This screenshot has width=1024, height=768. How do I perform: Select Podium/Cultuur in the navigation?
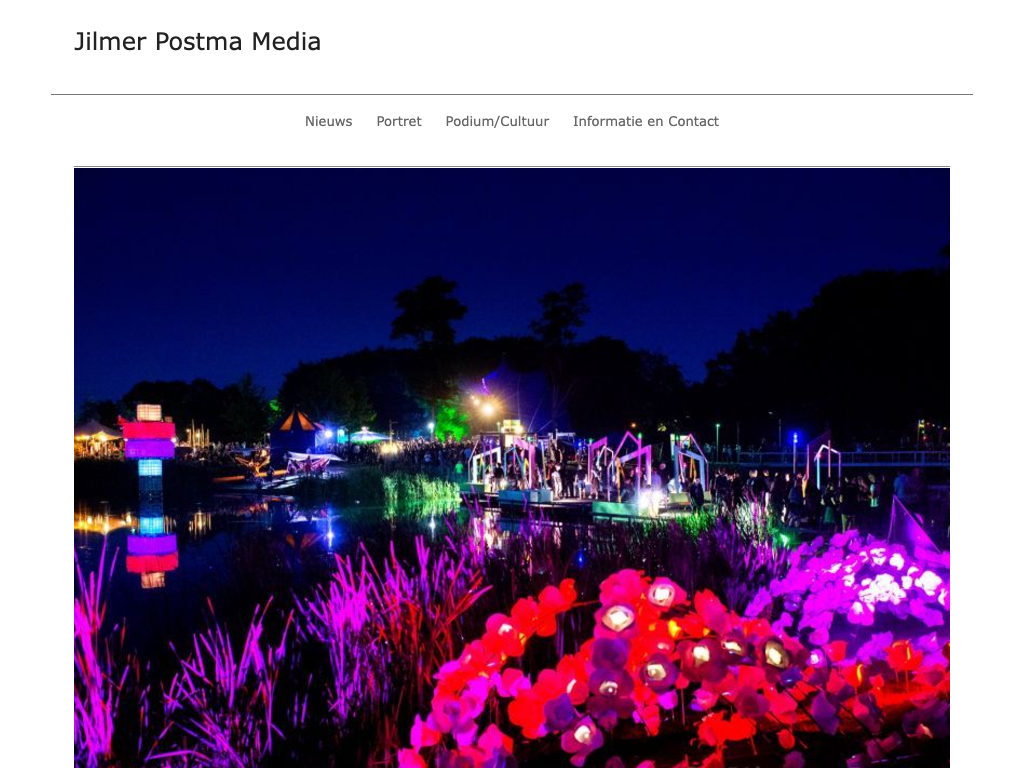tap(497, 121)
